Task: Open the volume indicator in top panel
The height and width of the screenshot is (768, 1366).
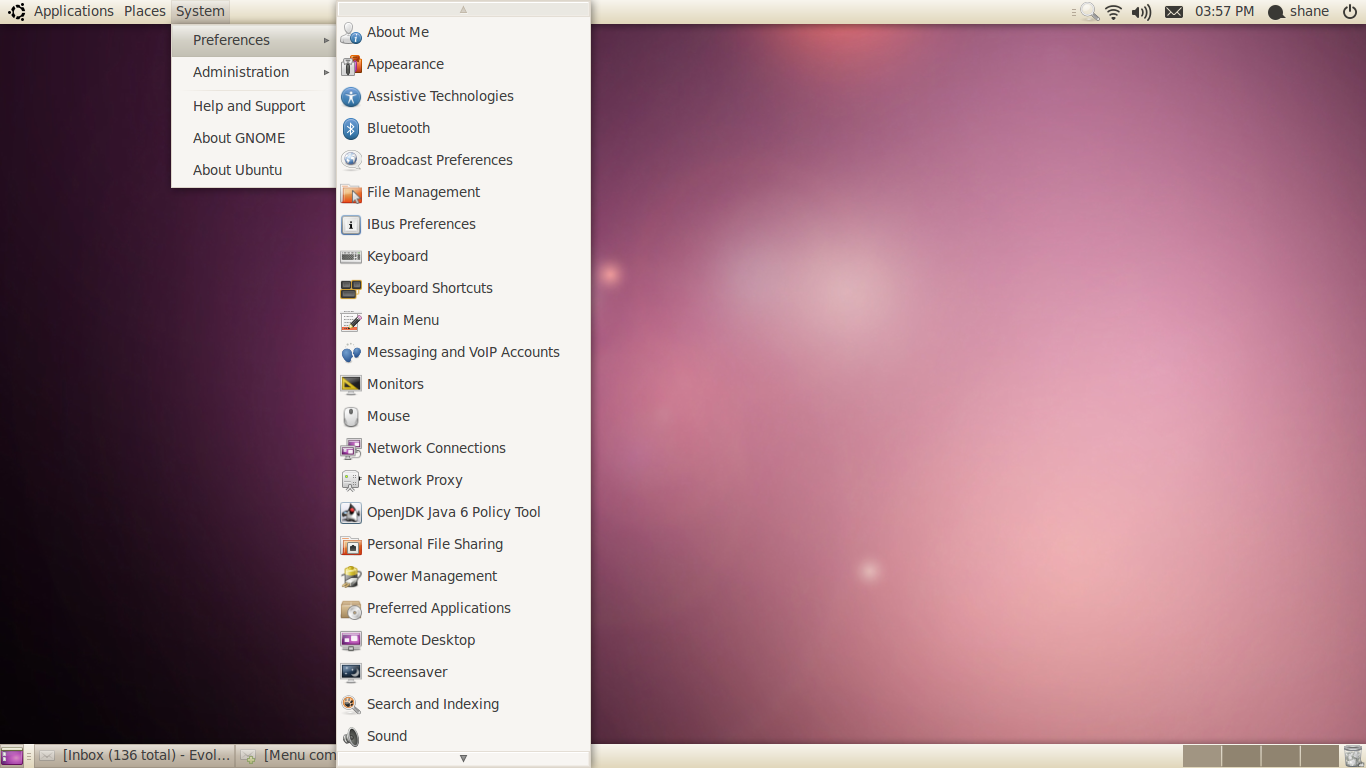Action: point(1141,12)
